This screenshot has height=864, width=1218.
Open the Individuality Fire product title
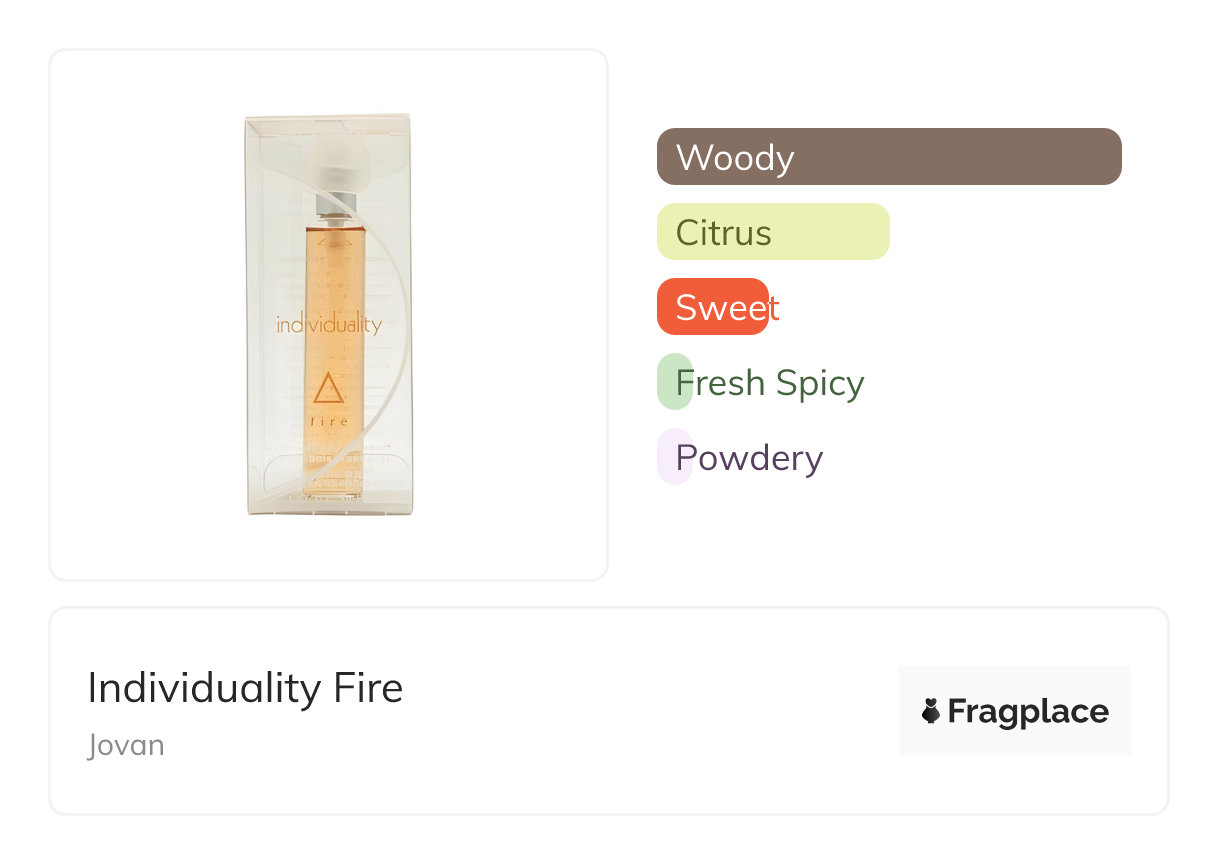245,688
